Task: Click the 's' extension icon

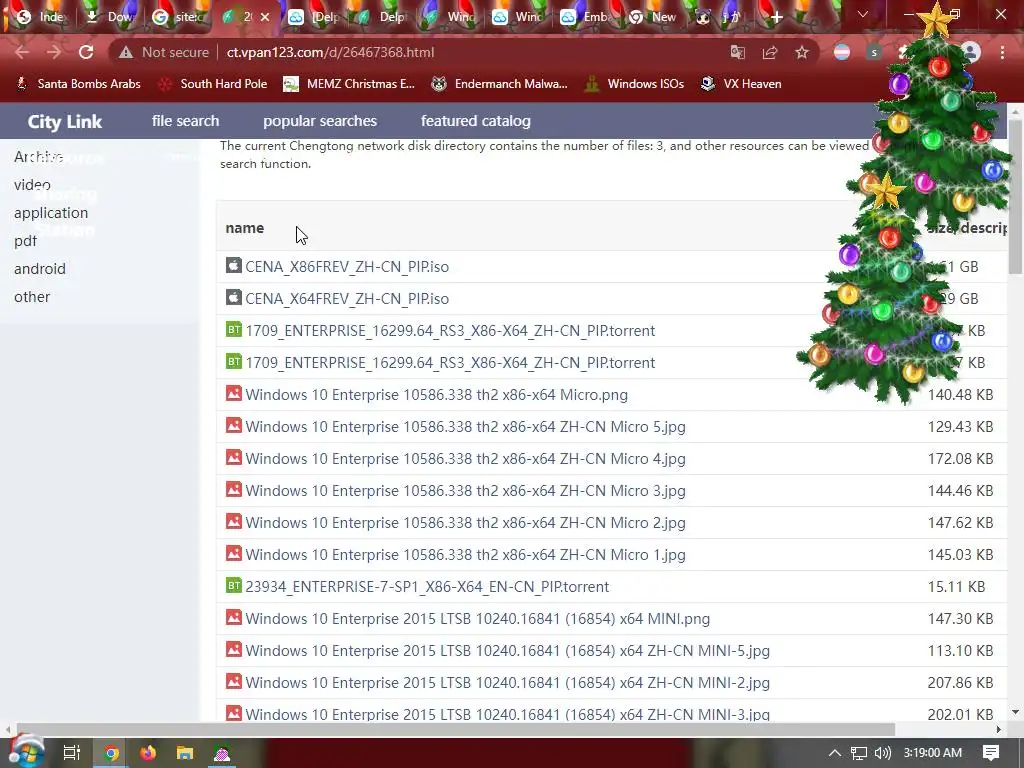Action: point(874,52)
